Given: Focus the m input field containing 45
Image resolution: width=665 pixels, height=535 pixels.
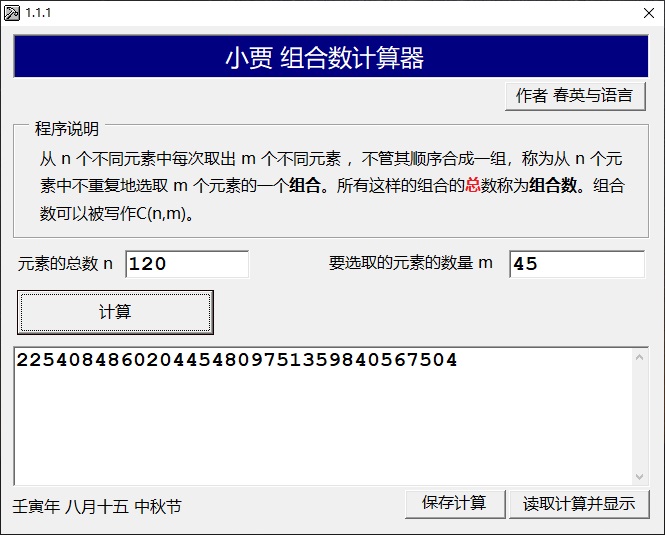Looking at the screenshot, I should (576, 264).
